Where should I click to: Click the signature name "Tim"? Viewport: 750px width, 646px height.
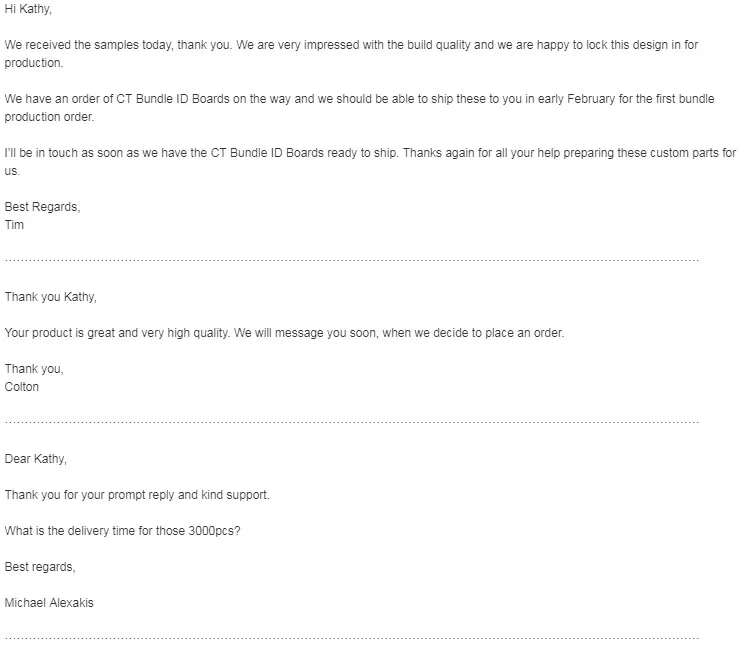tap(15, 225)
